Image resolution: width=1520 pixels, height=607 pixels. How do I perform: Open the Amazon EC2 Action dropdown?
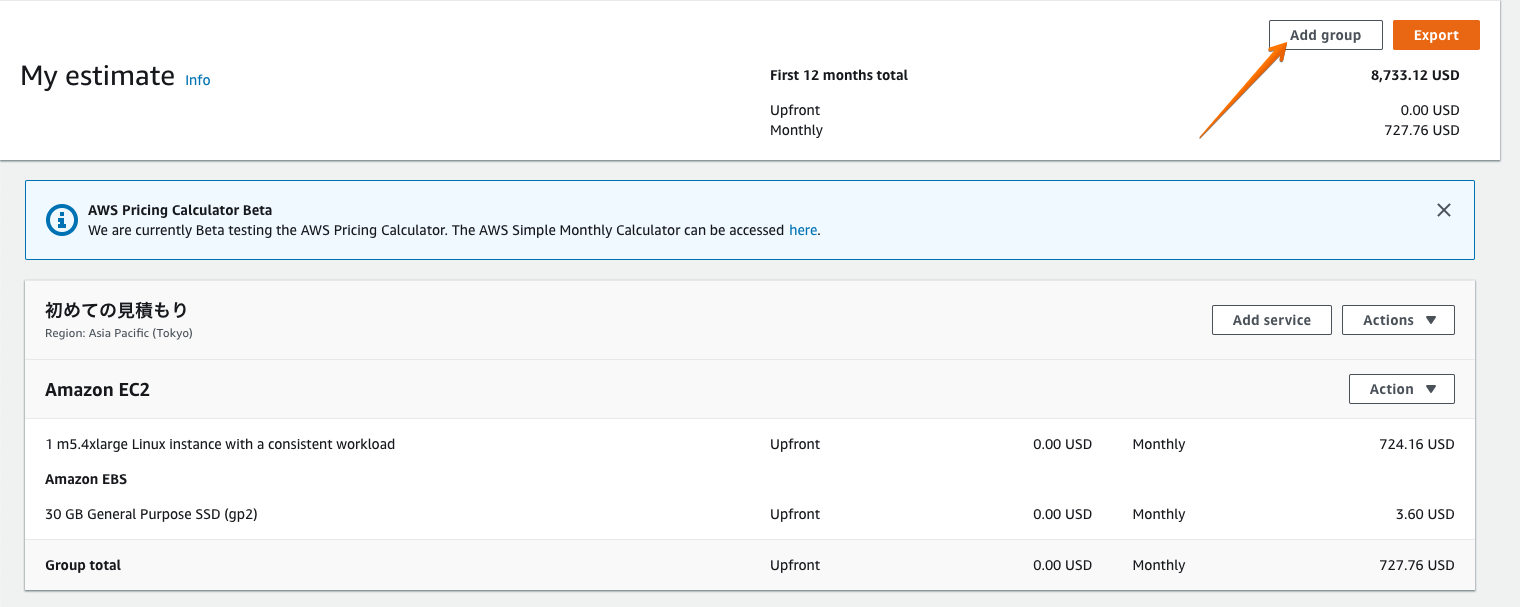[1402, 389]
